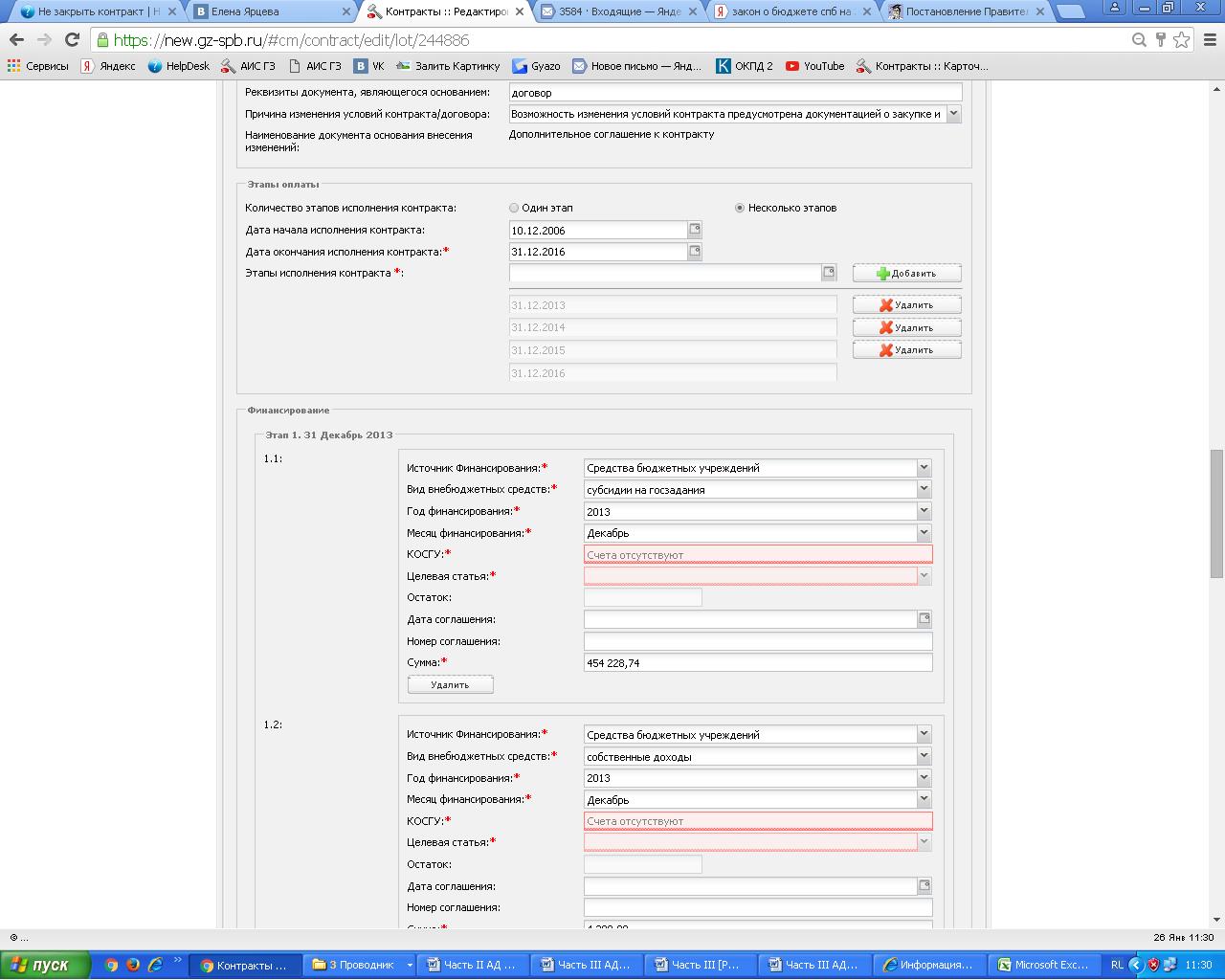
Task: Open the Chrome menu icon
Action: coord(1209,40)
